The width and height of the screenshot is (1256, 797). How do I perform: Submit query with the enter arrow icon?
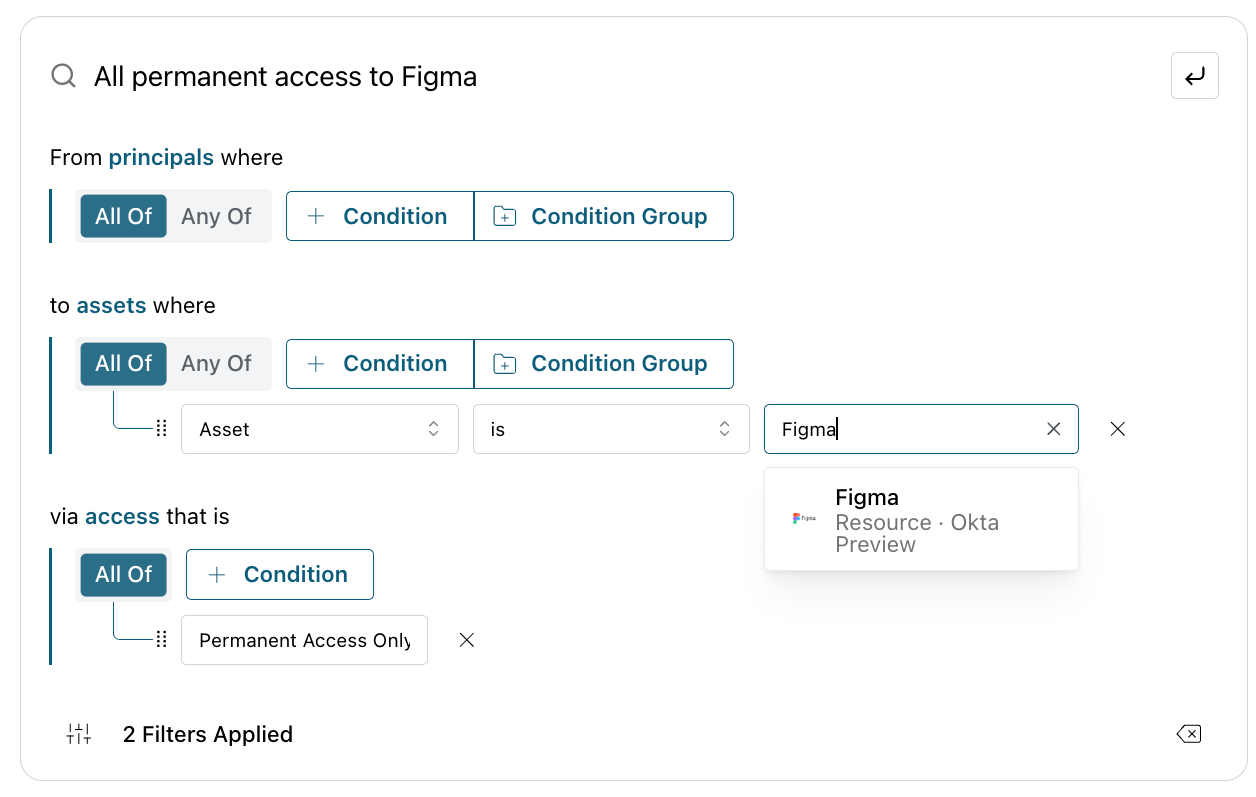[x=1194, y=76]
